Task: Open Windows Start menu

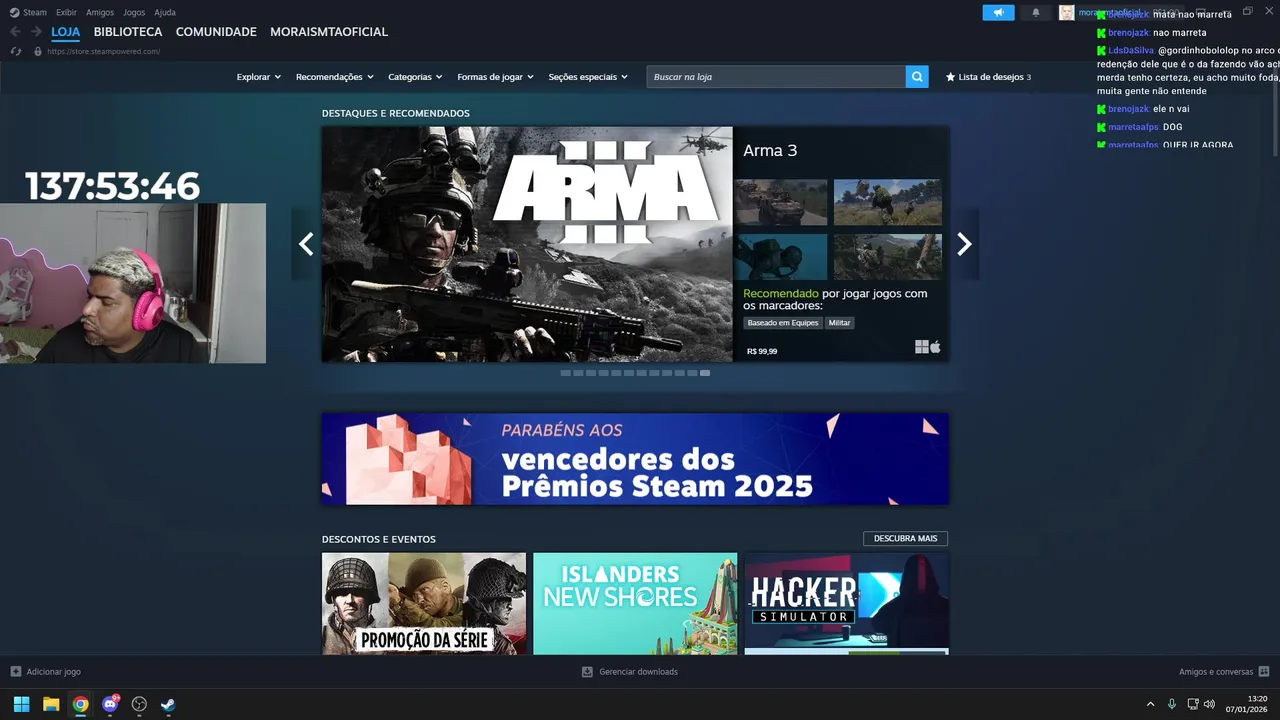Action: [21, 704]
